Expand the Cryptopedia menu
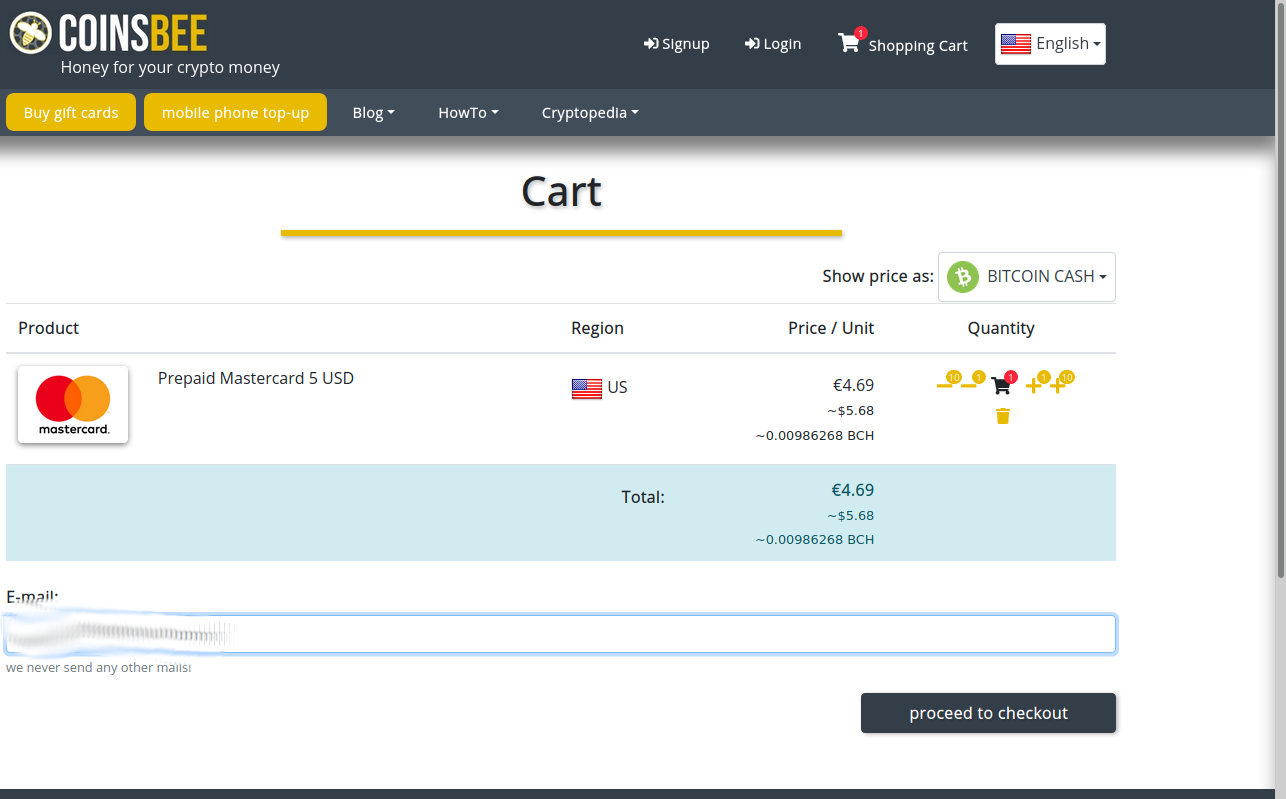 (x=590, y=113)
